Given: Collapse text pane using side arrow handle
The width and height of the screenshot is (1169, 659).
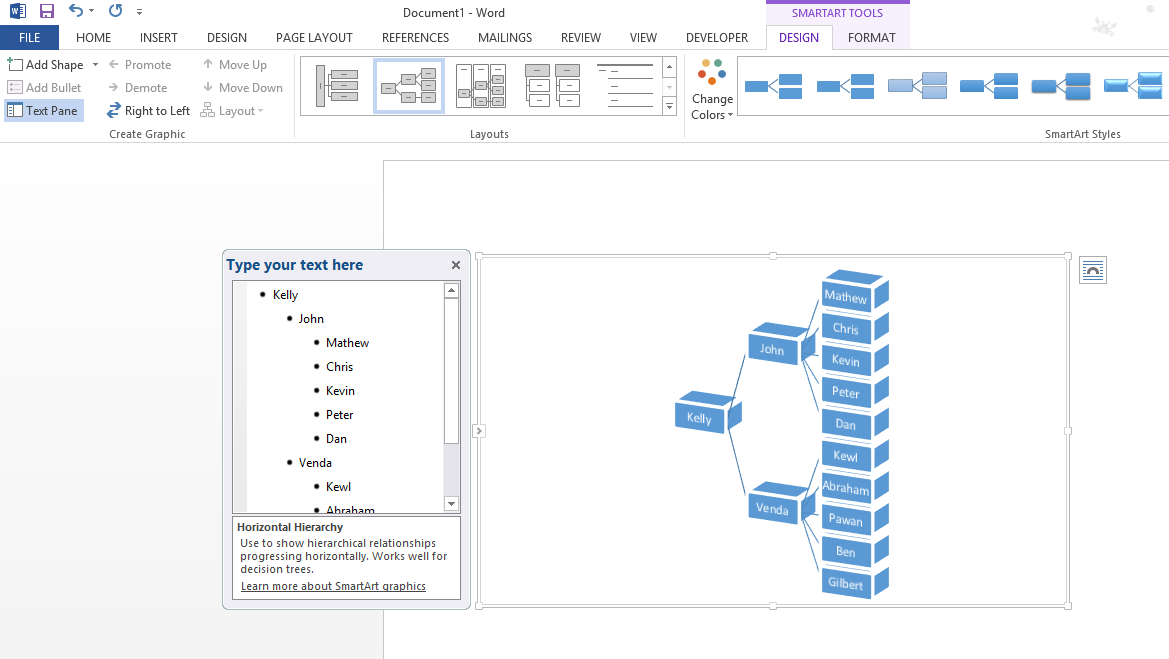Looking at the screenshot, I should pyautogui.click(x=479, y=431).
